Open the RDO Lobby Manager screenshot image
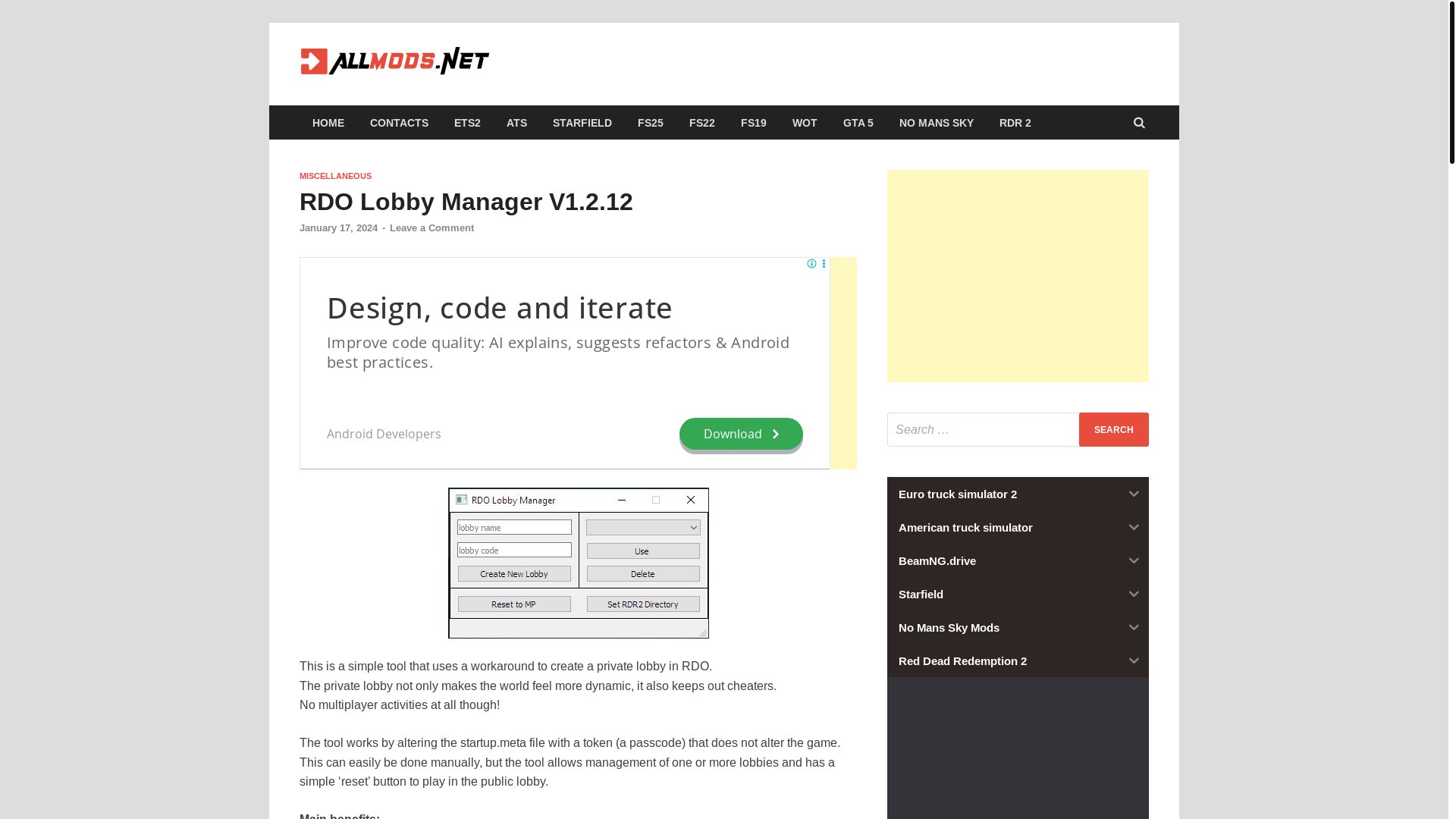The height and width of the screenshot is (819, 1456). tap(579, 563)
